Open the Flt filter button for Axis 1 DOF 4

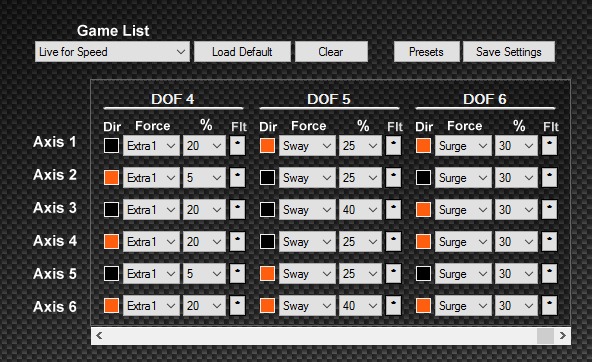(237, 146)
